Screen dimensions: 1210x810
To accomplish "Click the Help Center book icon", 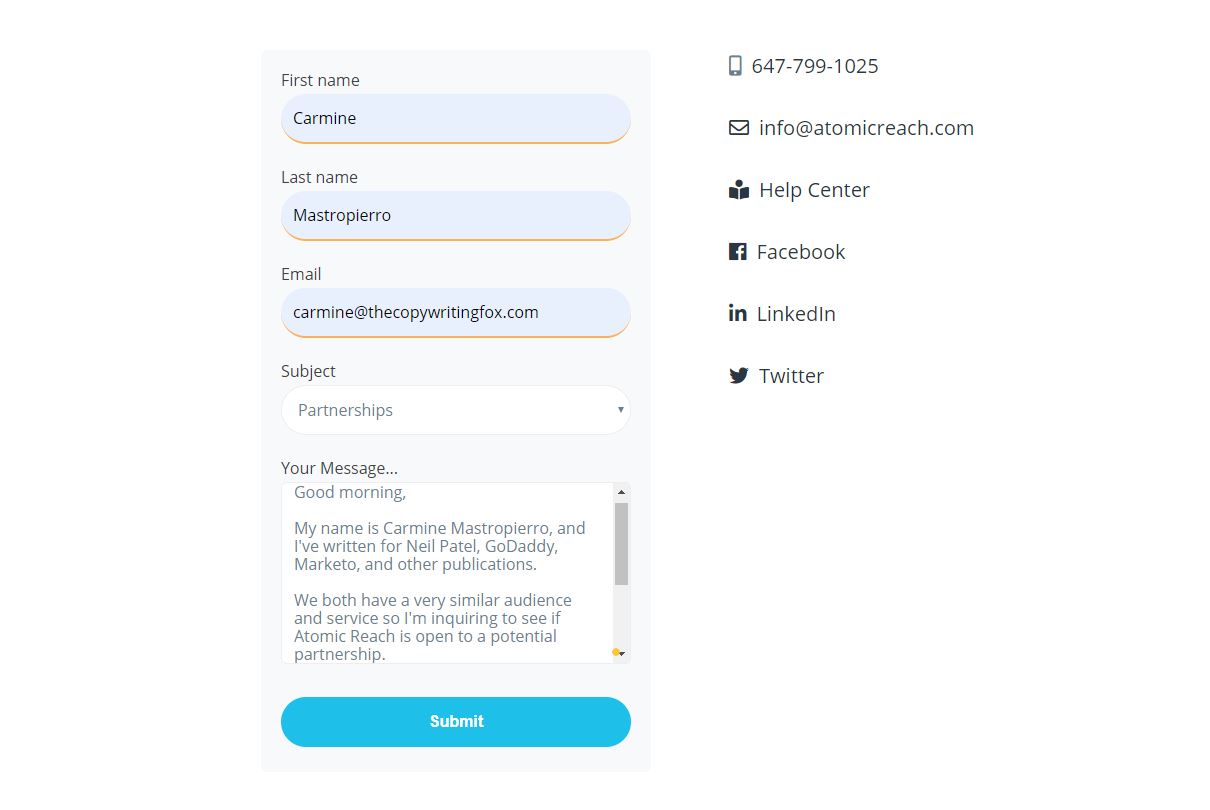I will (739, 190).
